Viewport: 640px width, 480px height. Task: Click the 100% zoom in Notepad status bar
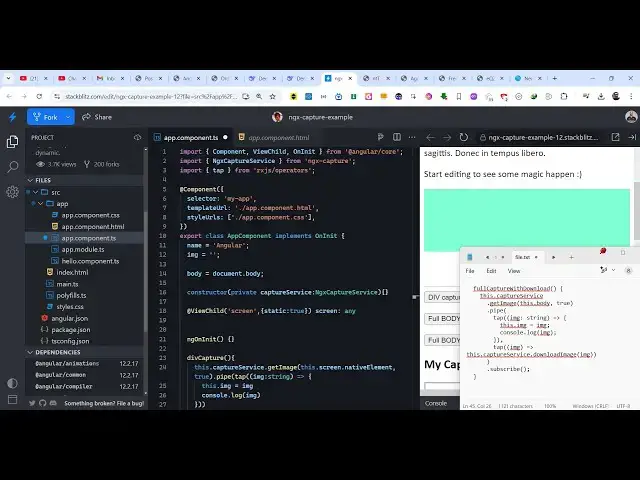pos(550,406)
